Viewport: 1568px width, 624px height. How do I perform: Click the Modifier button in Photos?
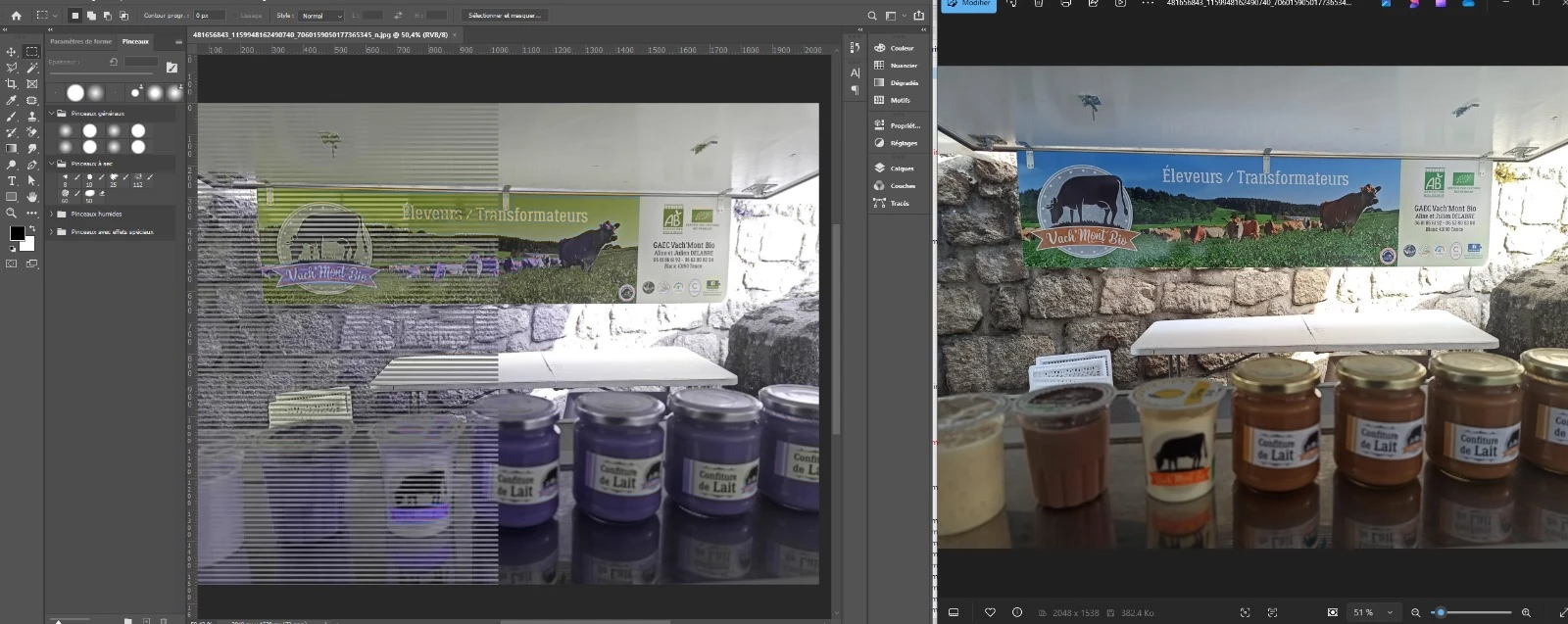coord(968,4)
